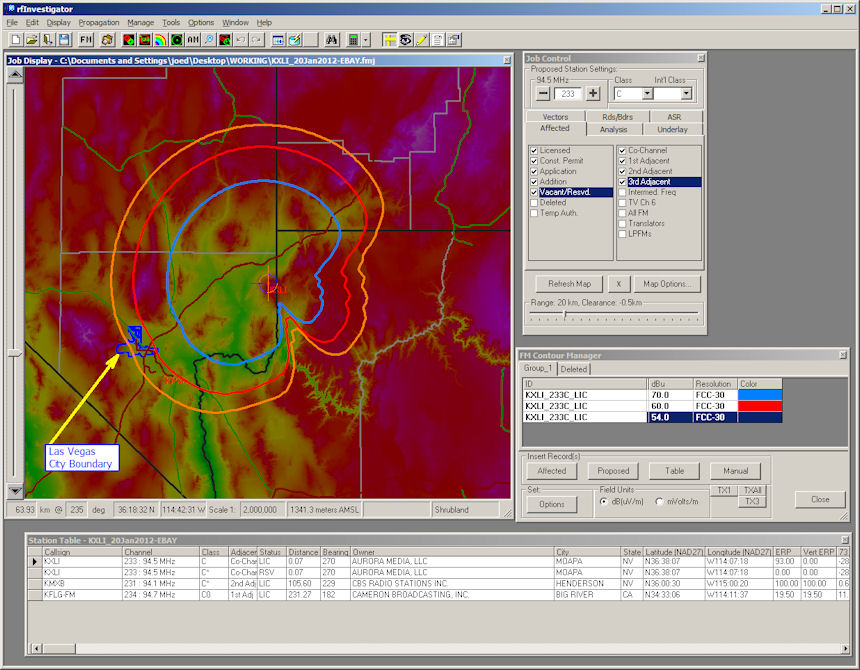
Task: Click the Refresh Map button
Action: click(x=569, y=284)
